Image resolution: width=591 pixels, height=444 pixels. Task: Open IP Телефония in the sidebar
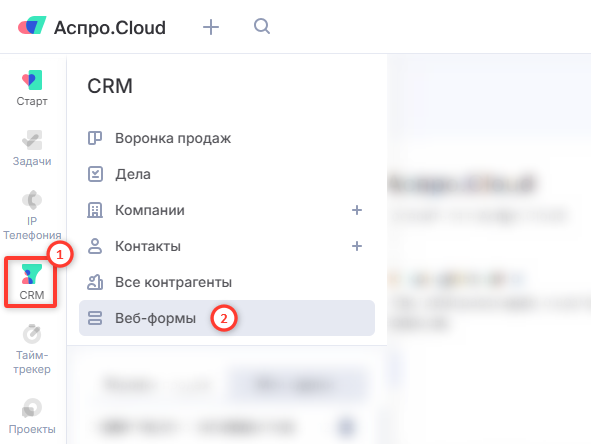click(32, 215)
